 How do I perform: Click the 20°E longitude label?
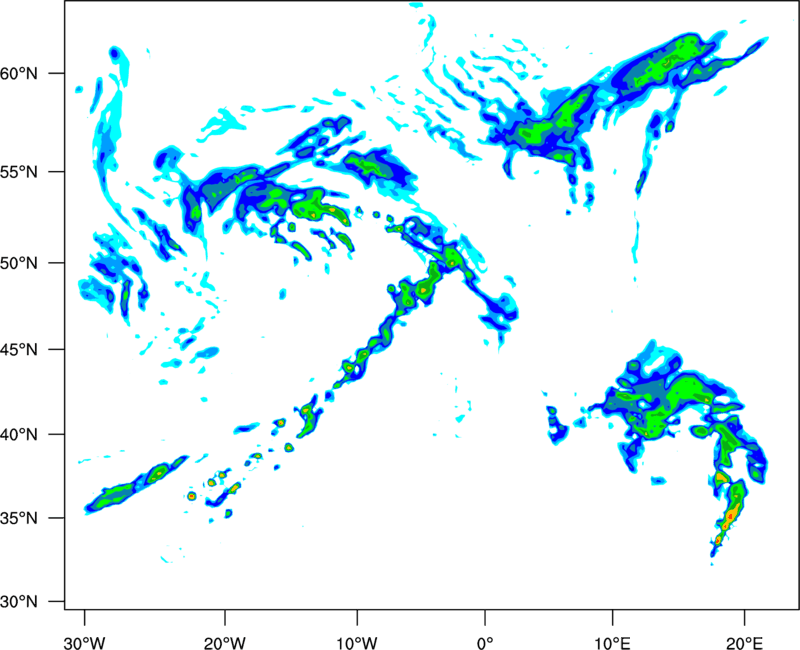click(x=744, y=643)
